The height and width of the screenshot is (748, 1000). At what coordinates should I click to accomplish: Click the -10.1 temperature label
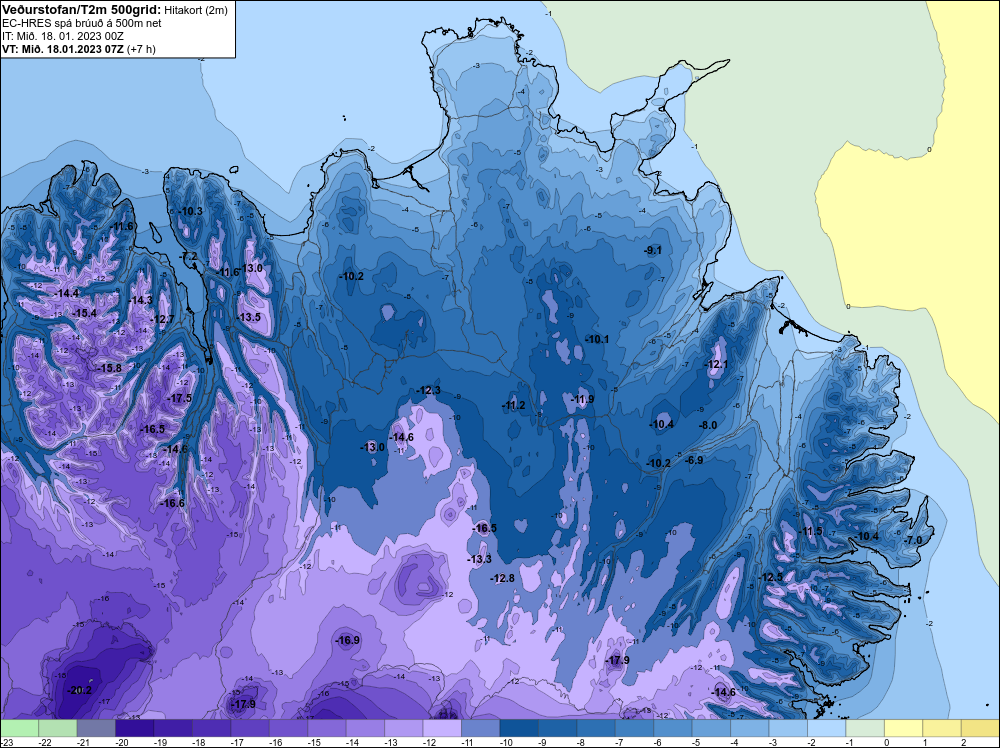pos(597,339)
